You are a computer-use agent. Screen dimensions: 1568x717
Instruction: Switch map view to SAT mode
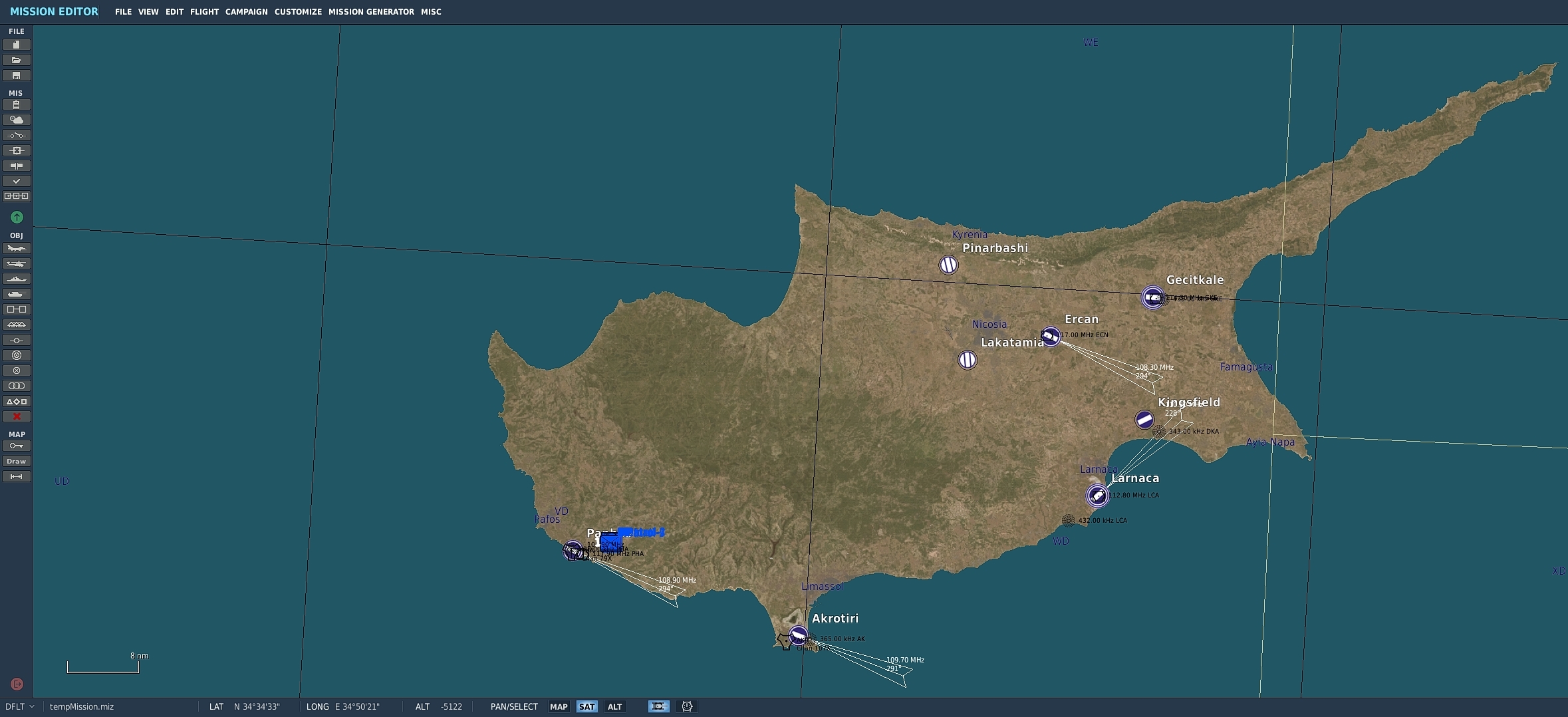click(586, 706)
